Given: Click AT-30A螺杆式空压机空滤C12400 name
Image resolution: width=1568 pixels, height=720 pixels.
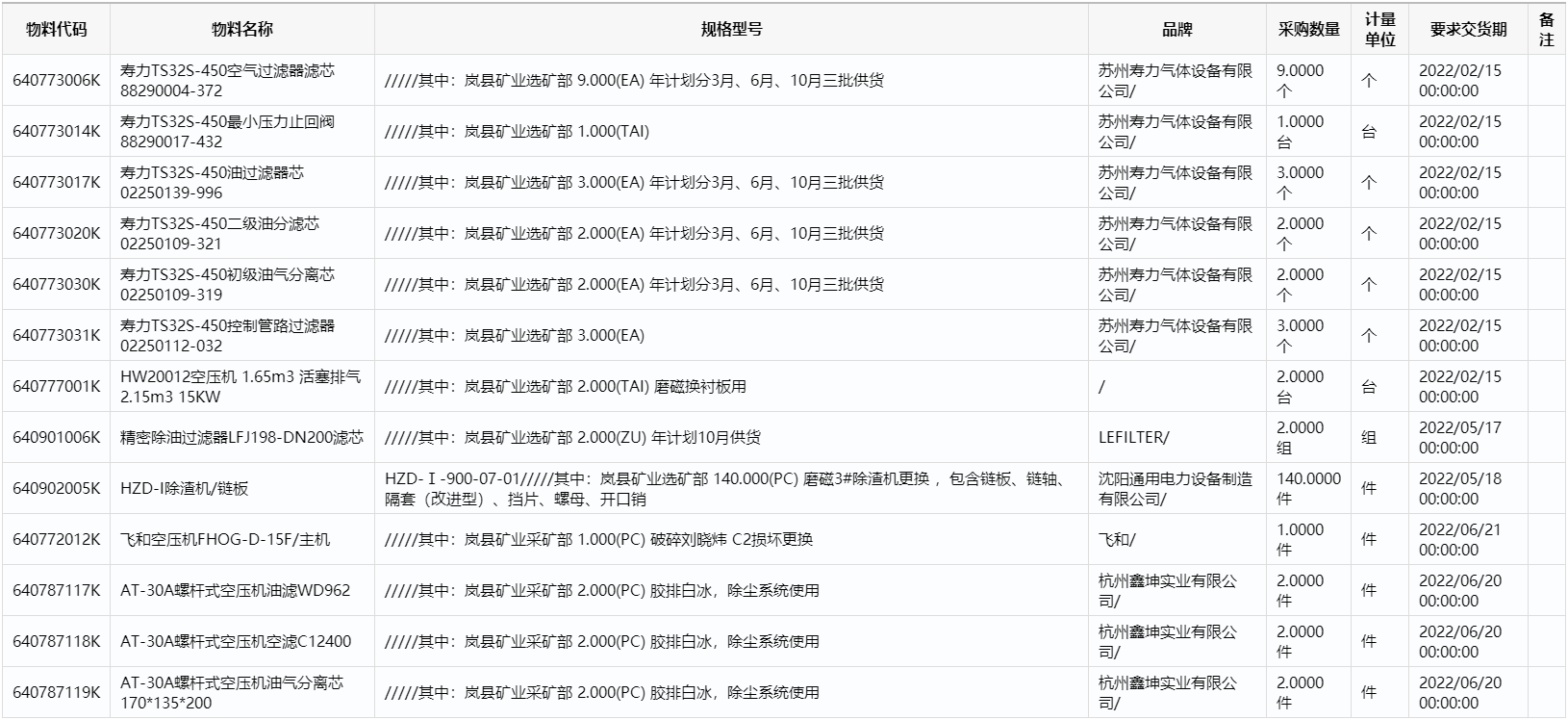Looking at the screenshot, I should [236, 642].
